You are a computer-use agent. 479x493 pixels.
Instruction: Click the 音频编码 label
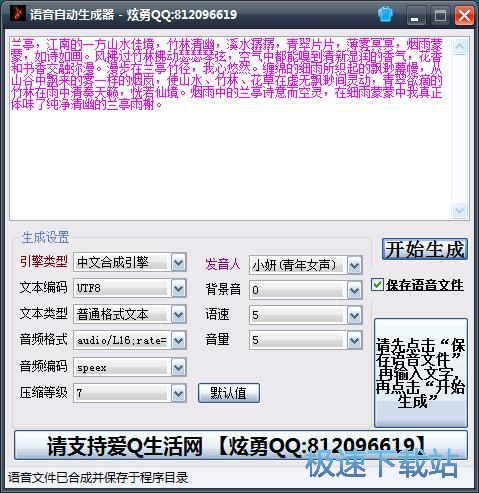[x=44, y=366]
